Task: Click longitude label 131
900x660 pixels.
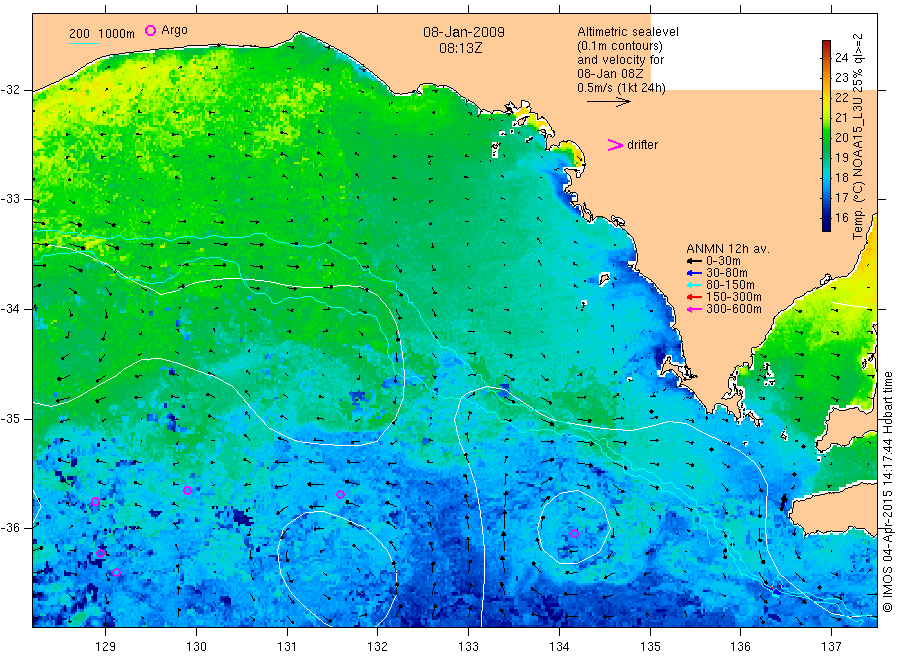Action: tap(287, 647)
